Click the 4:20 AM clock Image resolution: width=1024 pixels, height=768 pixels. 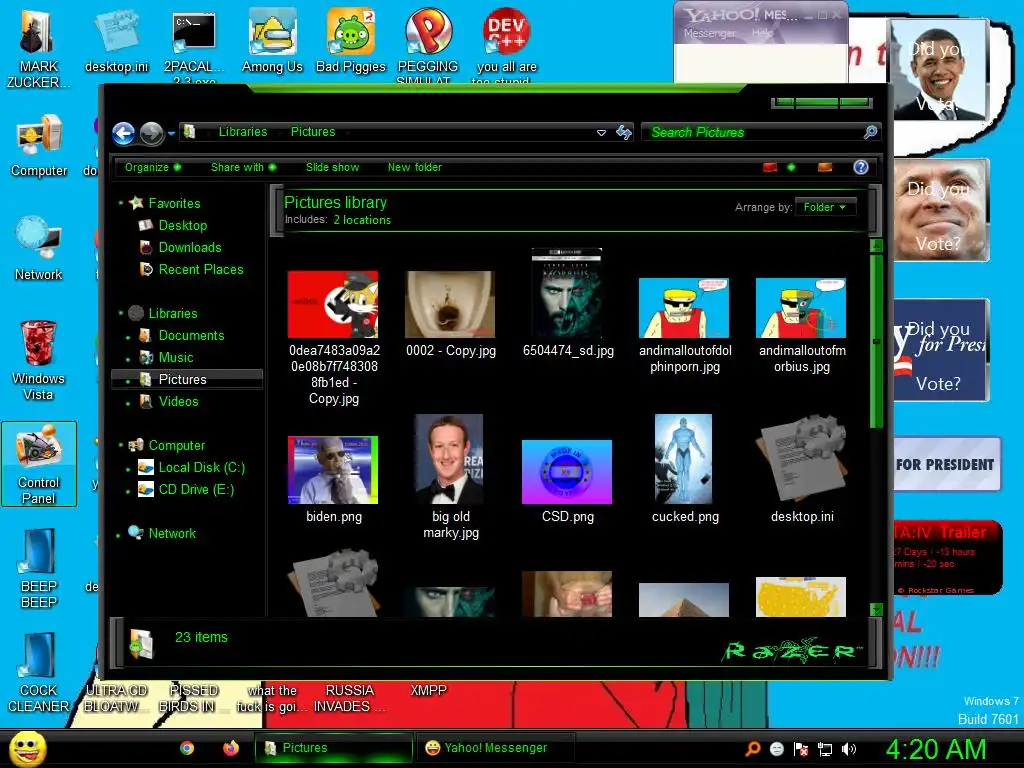pos(936,749)
